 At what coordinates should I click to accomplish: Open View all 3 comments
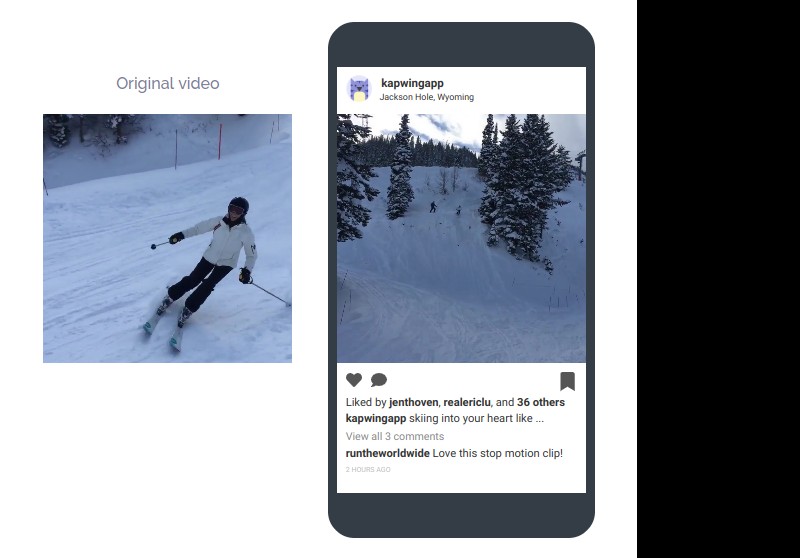pyautogui.click(x=395, y=437)
